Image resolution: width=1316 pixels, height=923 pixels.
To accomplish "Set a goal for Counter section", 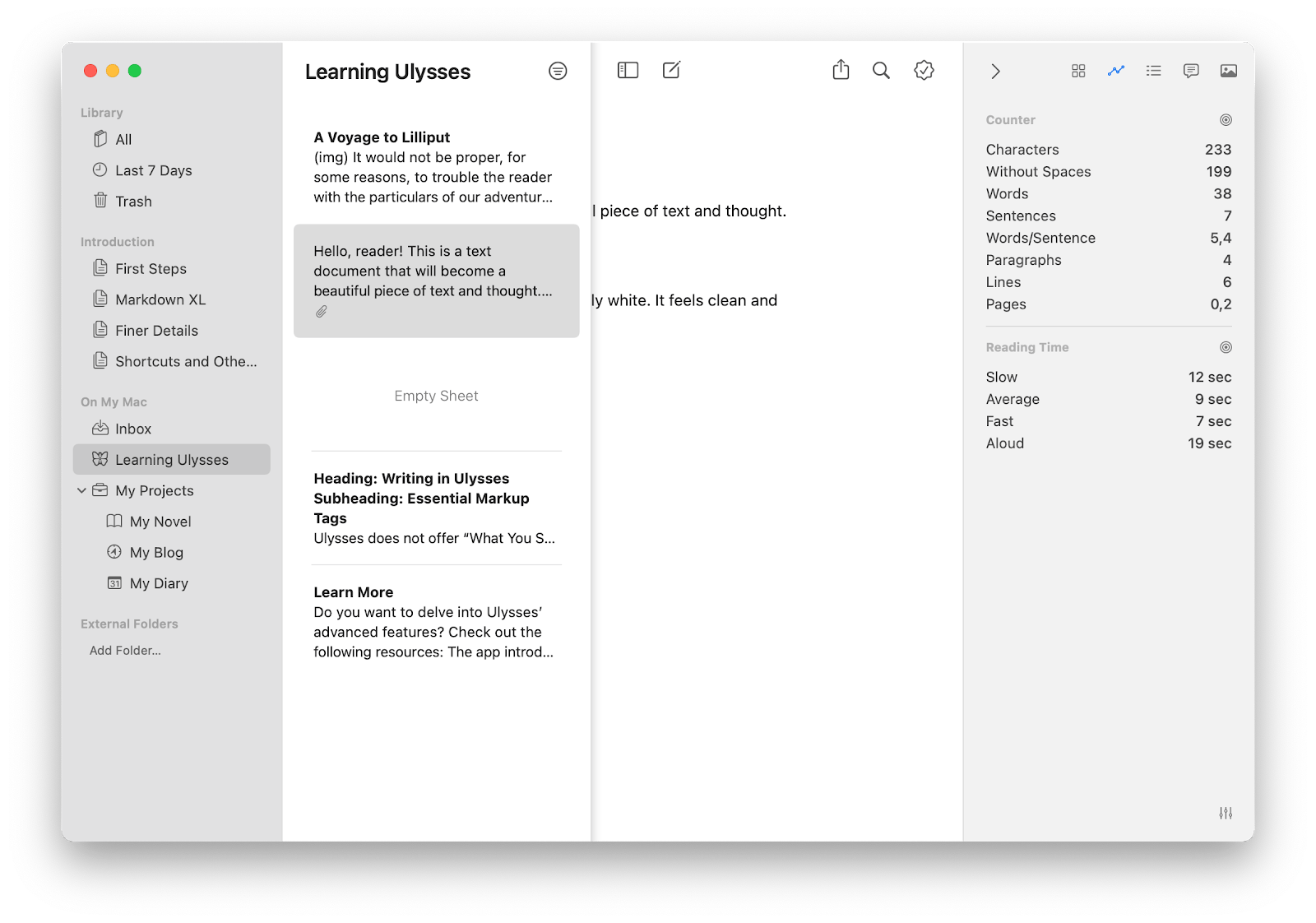I will (x=1226, y=120).
